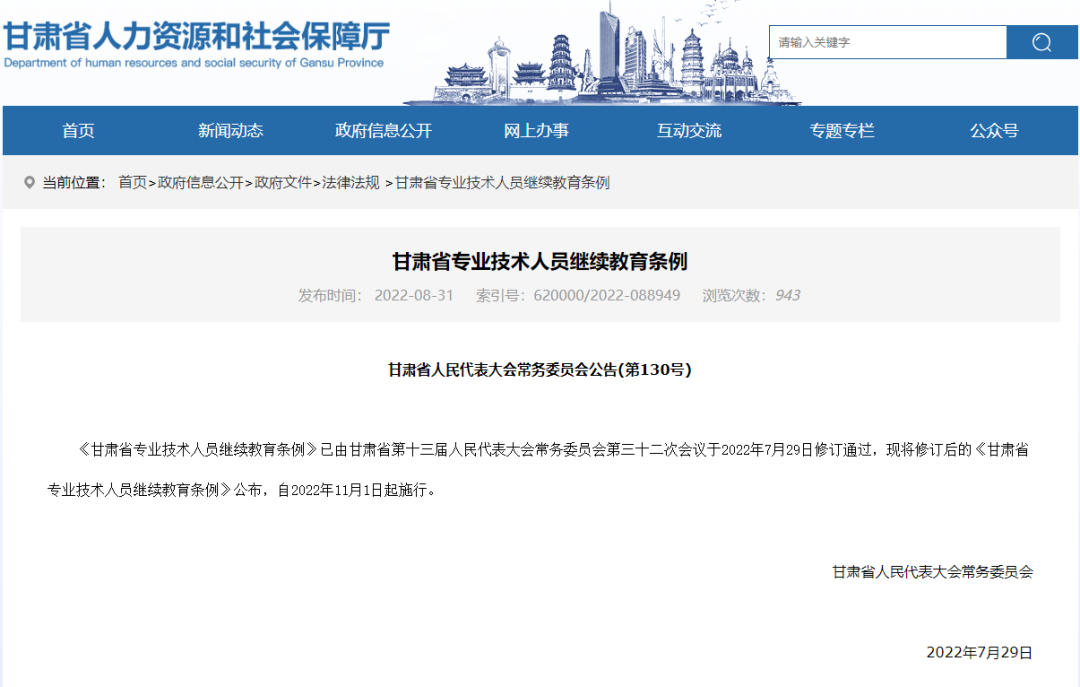This screenshot has width=1080, height=687.
Task: Open the 新闻动态 menu item
Action: [x=230, y=130]
